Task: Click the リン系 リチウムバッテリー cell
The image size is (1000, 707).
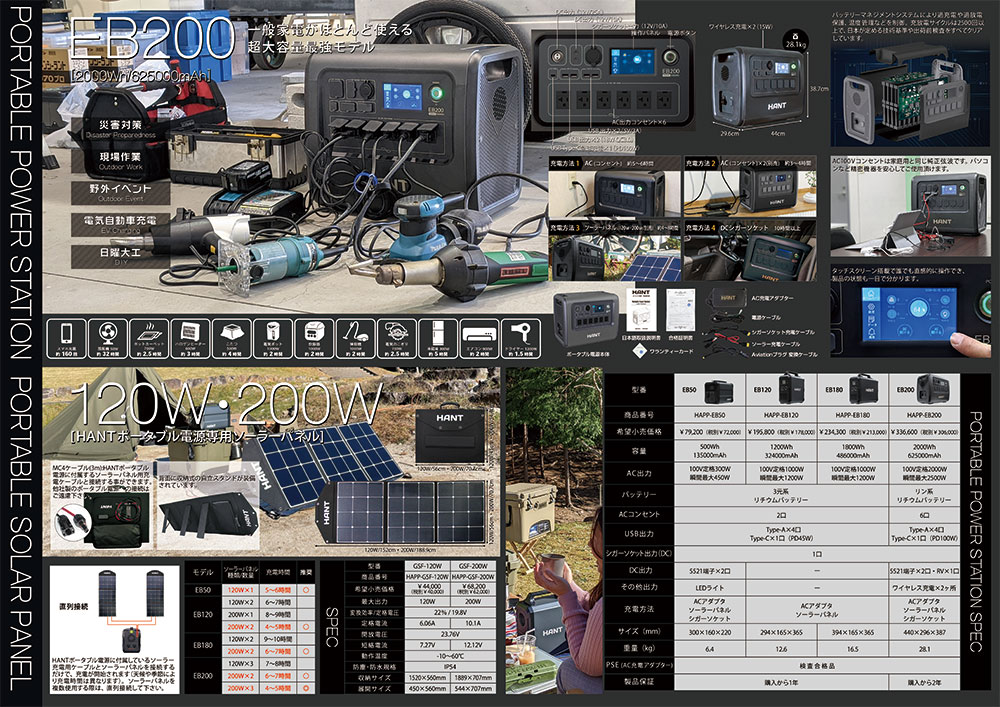Action: coord(924,495)
